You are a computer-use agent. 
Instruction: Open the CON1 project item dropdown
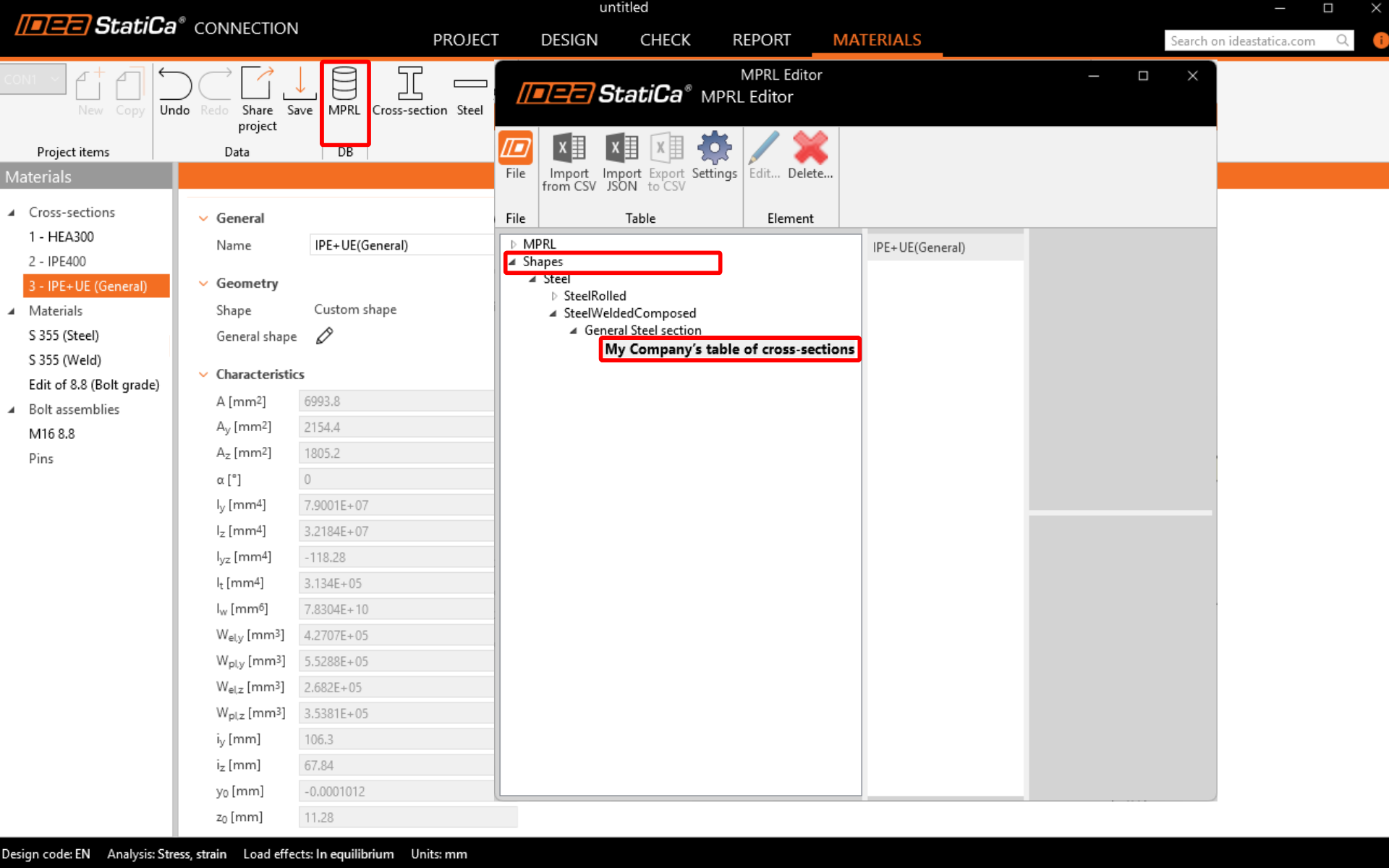33,79
